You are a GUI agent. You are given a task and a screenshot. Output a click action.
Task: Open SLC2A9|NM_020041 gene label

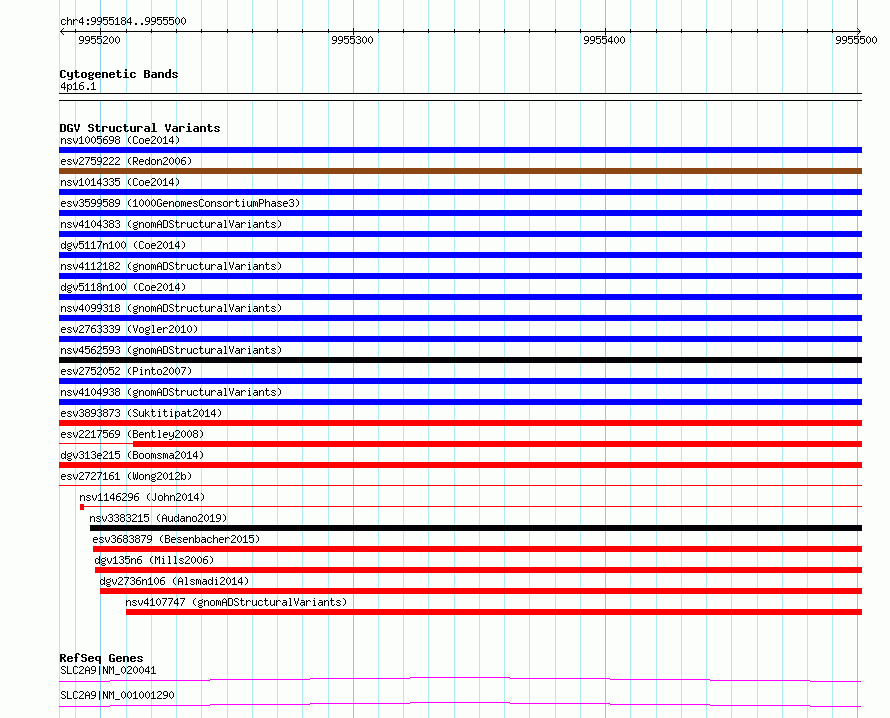[x=108, y=670]
